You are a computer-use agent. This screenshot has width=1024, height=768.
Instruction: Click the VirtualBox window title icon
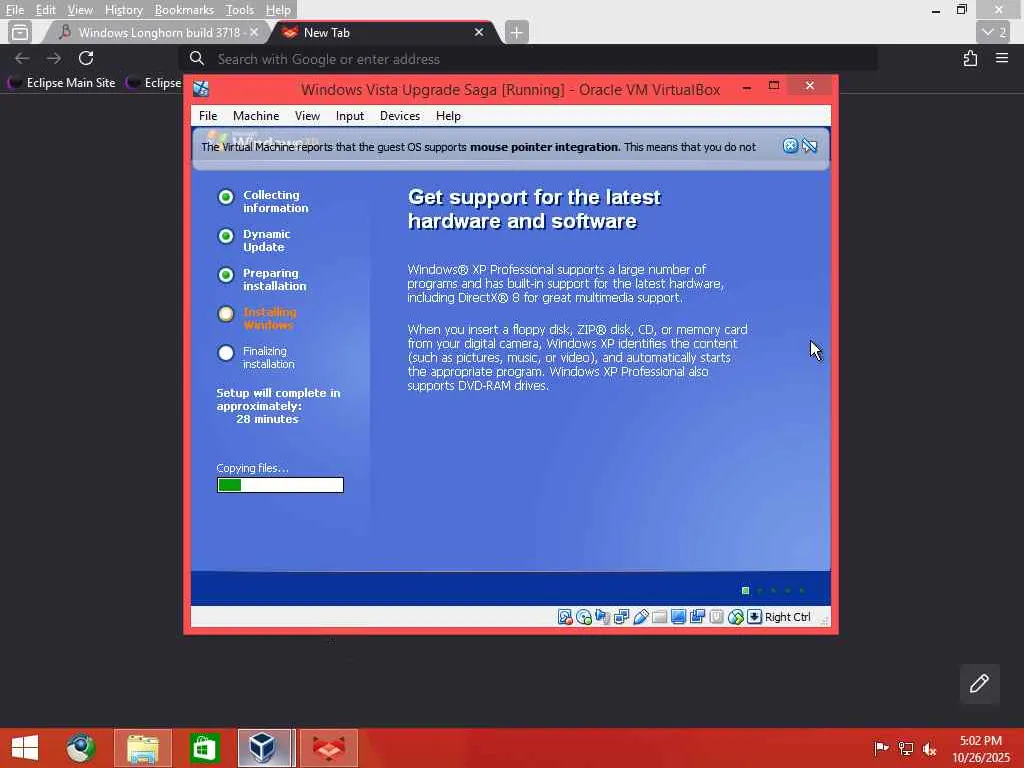click(201, 89)
